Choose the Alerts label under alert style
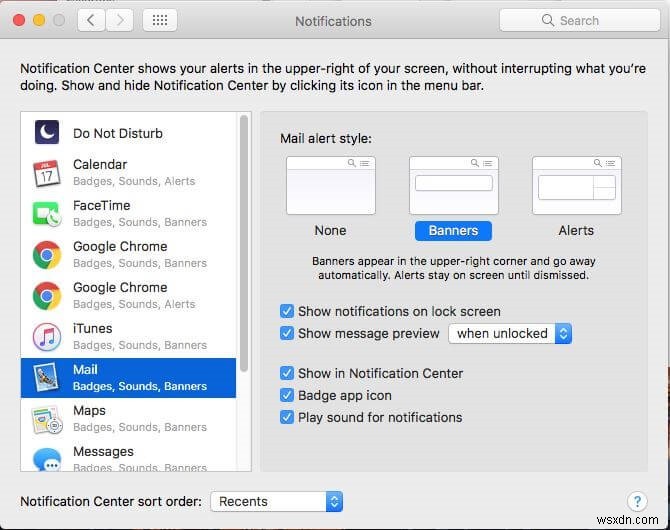 click(576, 230)
